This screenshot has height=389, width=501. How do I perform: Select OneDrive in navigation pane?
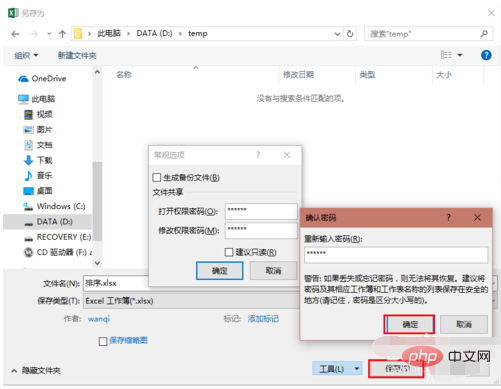pos(42,79)
